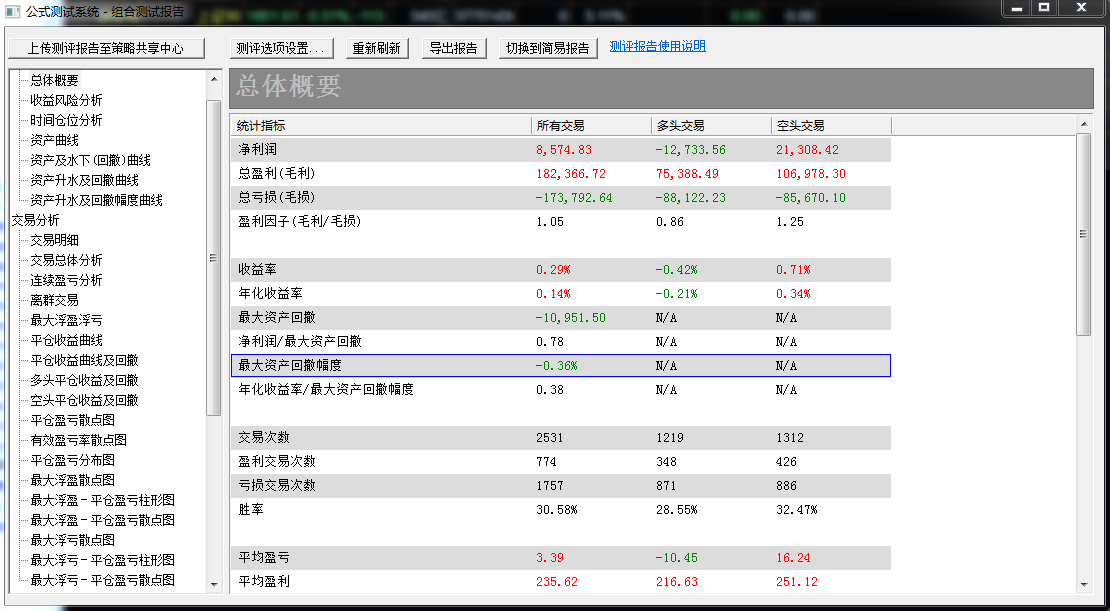The width and height of the screenshot is (1110, 611).
Task: Click the report table vertical scrollbar thumb
Action: point(1083,234)
